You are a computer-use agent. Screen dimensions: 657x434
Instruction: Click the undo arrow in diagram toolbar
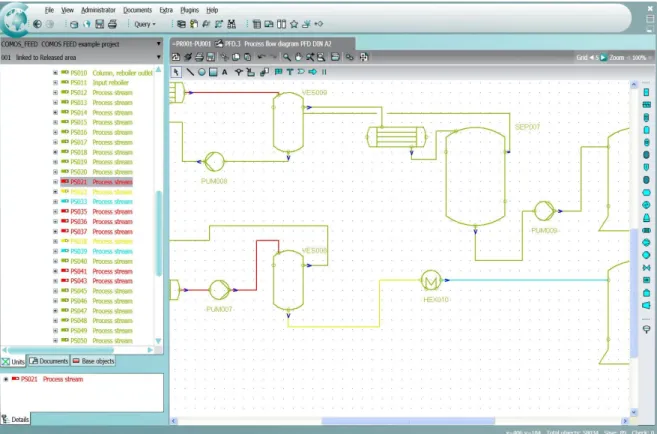261,57
